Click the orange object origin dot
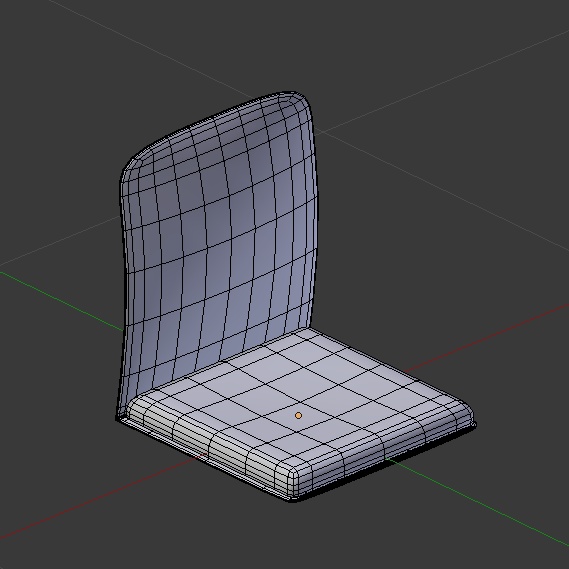The height and width of the screenshot is (569, 569). pyautogui.click(x=298, y=416)
